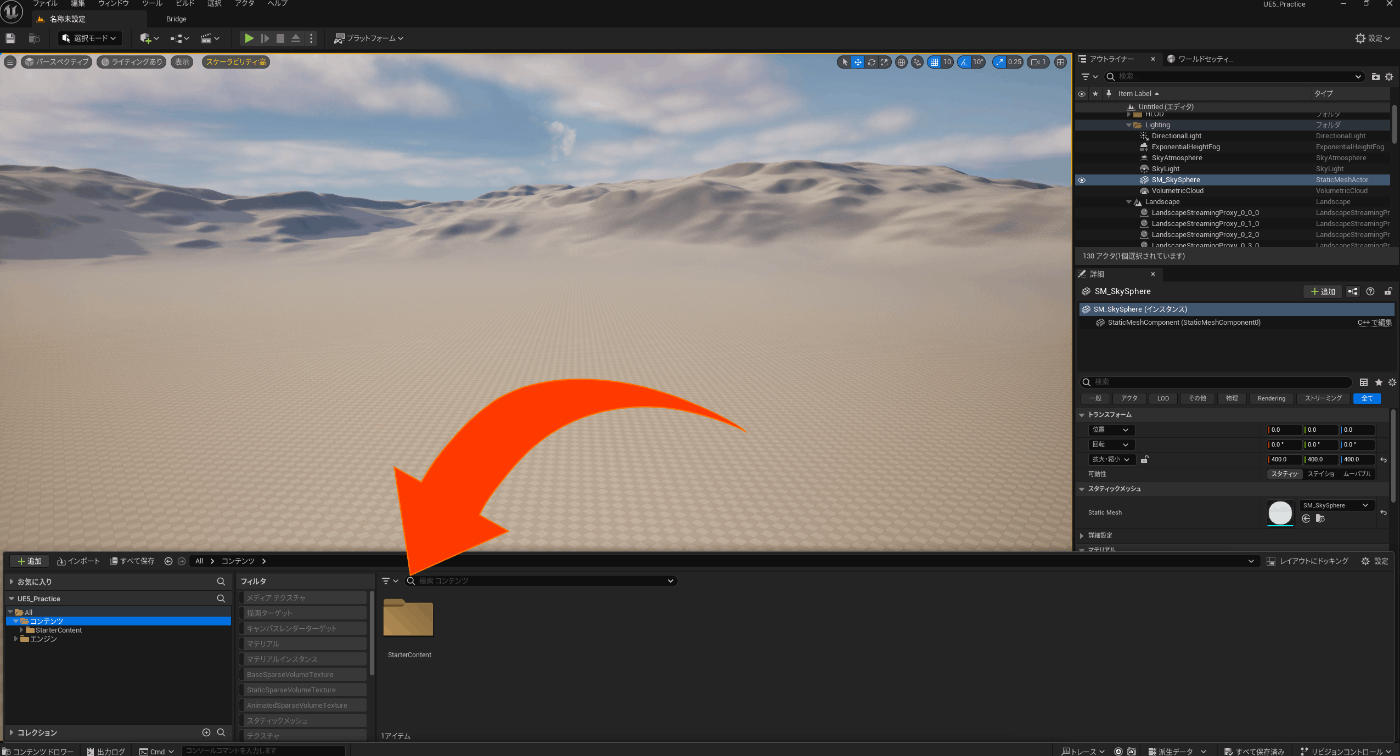This screenshot has height=756, width=1400.
Task: Click the 表示 show flags button
Action: pyautogui.click(x=181, y=62)
